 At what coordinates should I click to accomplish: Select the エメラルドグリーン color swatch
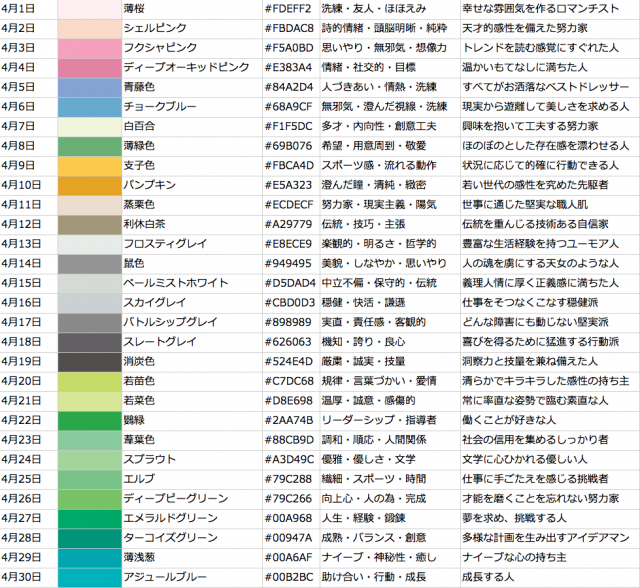point(89,518)
